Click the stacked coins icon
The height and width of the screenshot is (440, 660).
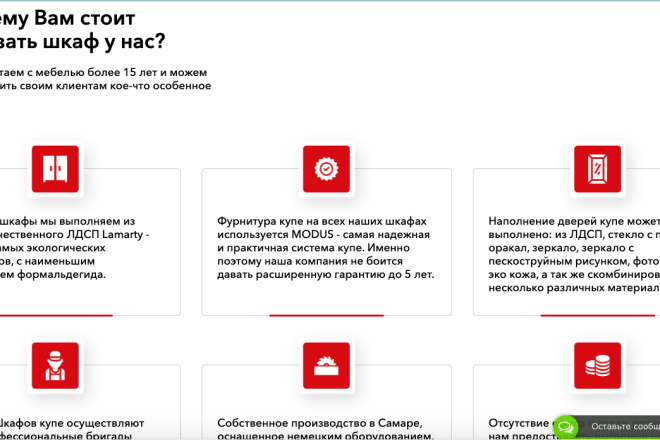pyautogui.click(x=597, y=365)
